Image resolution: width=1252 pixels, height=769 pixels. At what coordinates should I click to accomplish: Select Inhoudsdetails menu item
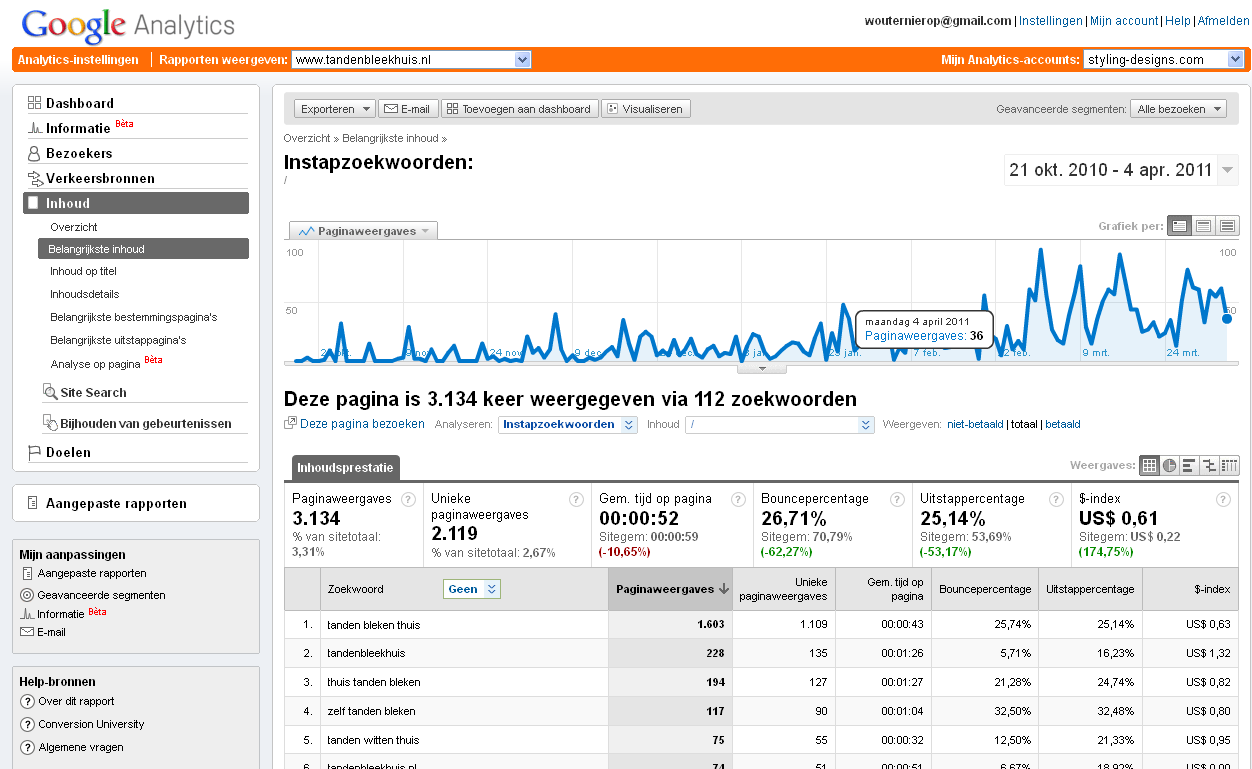[x=84, y=294]
